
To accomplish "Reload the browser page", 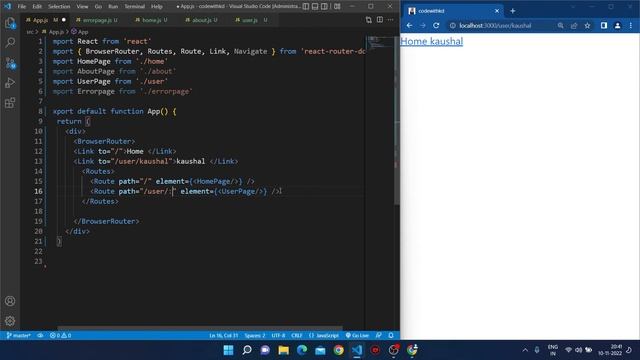I will [x=436, y=25].
